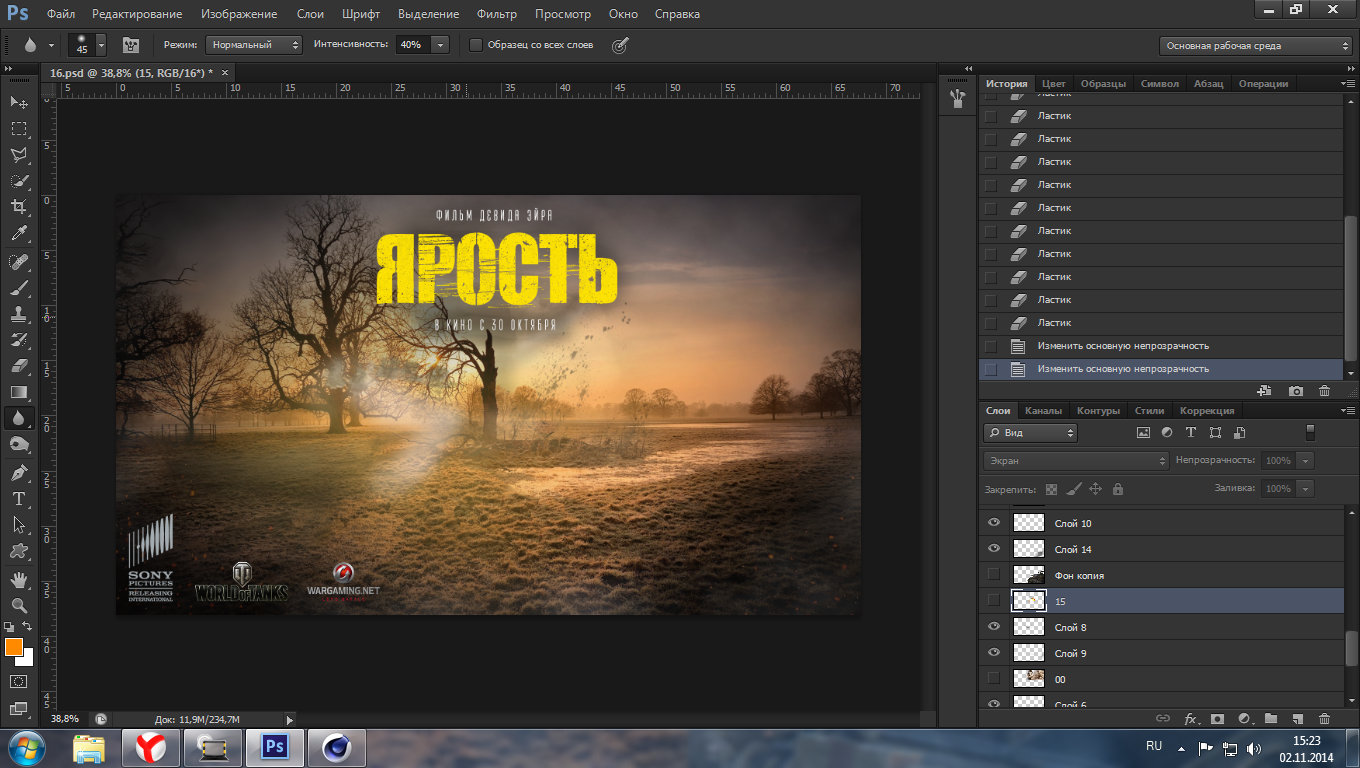Screen dimensions: 1360x768
Task: Enable Sample All Layers checkbox
Action: point(476,45)
